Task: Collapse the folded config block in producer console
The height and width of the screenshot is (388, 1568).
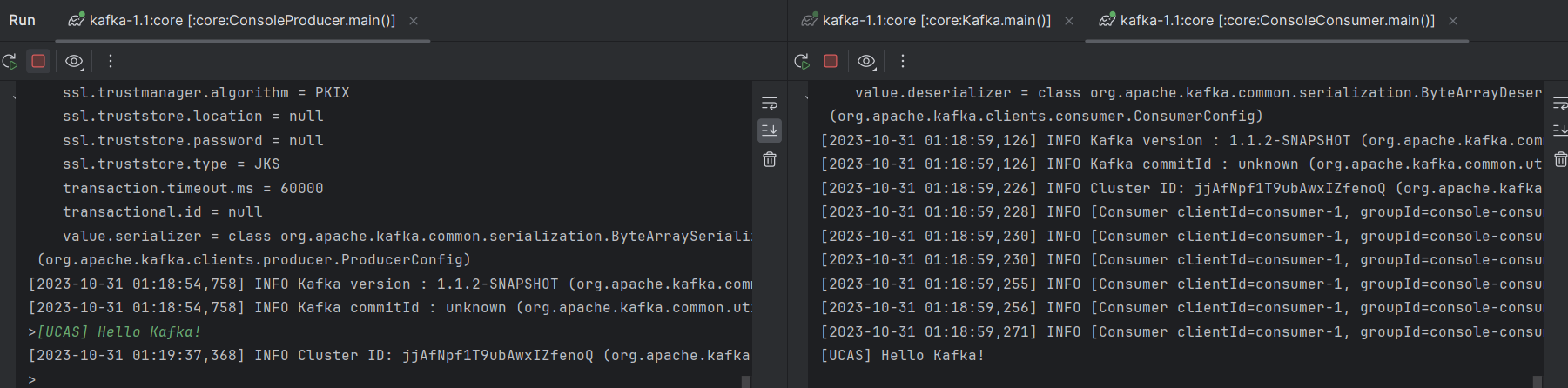Action: 14,96
